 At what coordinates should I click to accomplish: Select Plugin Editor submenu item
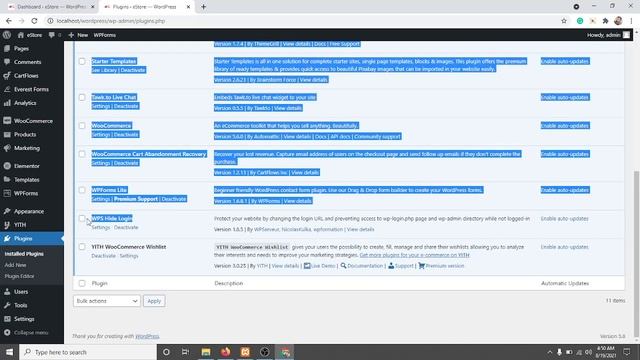click(x=19, y=276)
